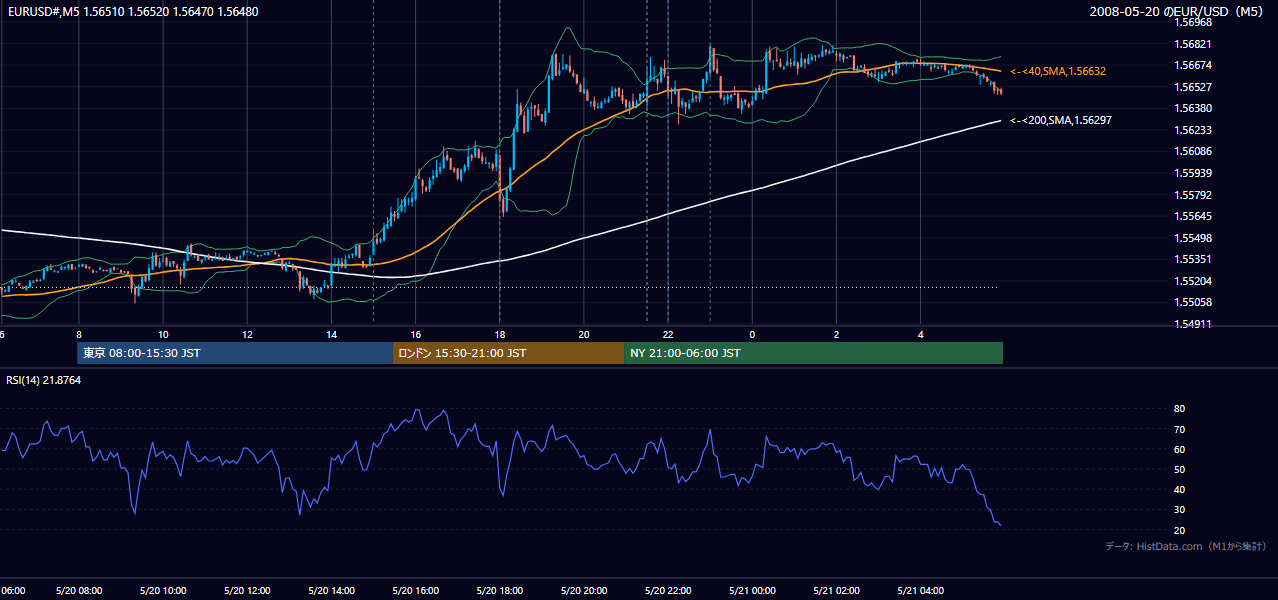This screenshot has width=1278, height=600.
Task: Click price axis label 1.56380
Action: coord(1193,108)
